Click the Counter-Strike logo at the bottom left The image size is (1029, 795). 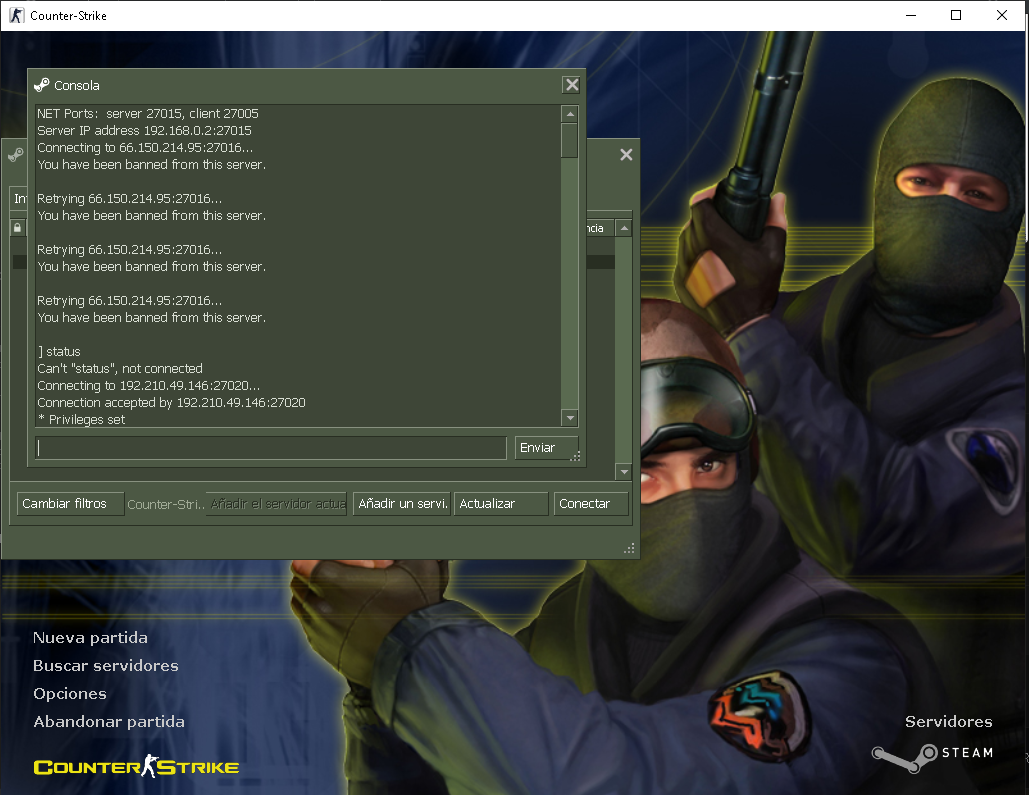pyautogui.click(x=136, y=766)
